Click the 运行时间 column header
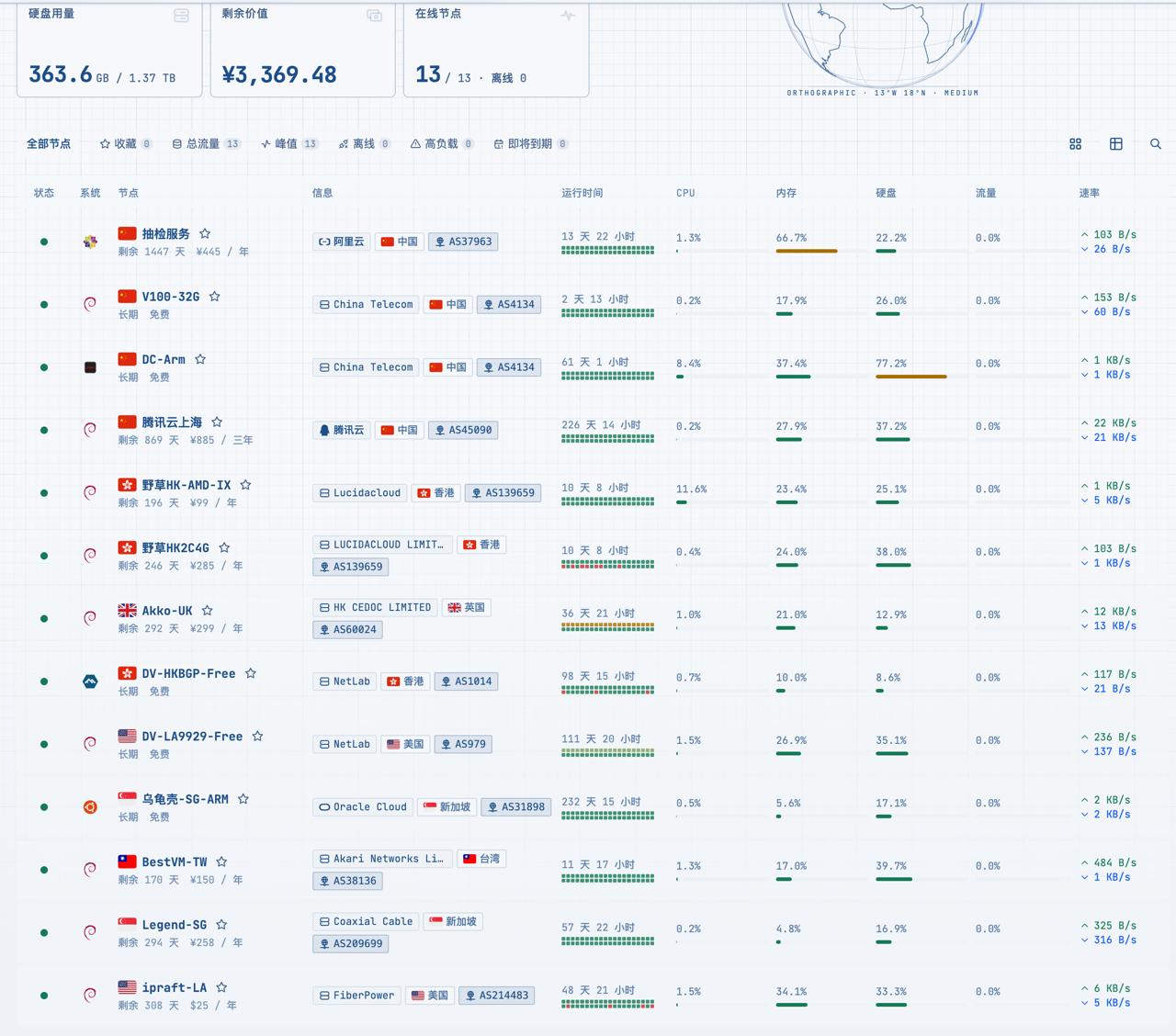This screenshot has height=1036, width=1176. (x=582, y=193)
